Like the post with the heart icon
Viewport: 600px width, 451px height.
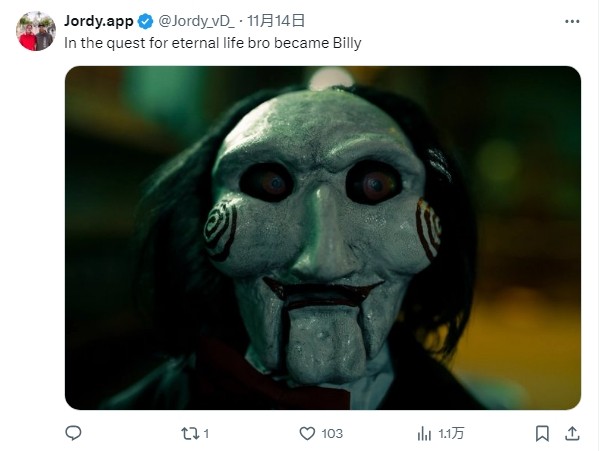(x=307, y=433)
